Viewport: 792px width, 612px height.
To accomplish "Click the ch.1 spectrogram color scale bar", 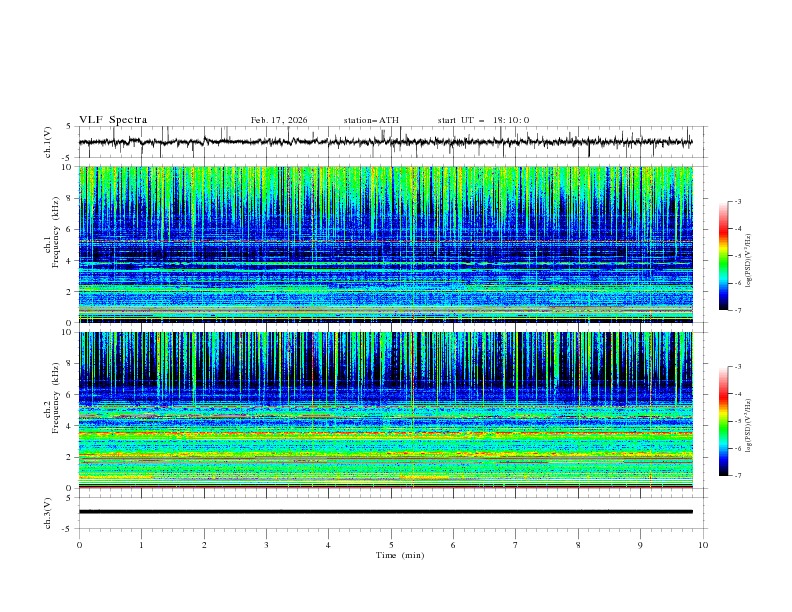I will click(x=723, y=256).
